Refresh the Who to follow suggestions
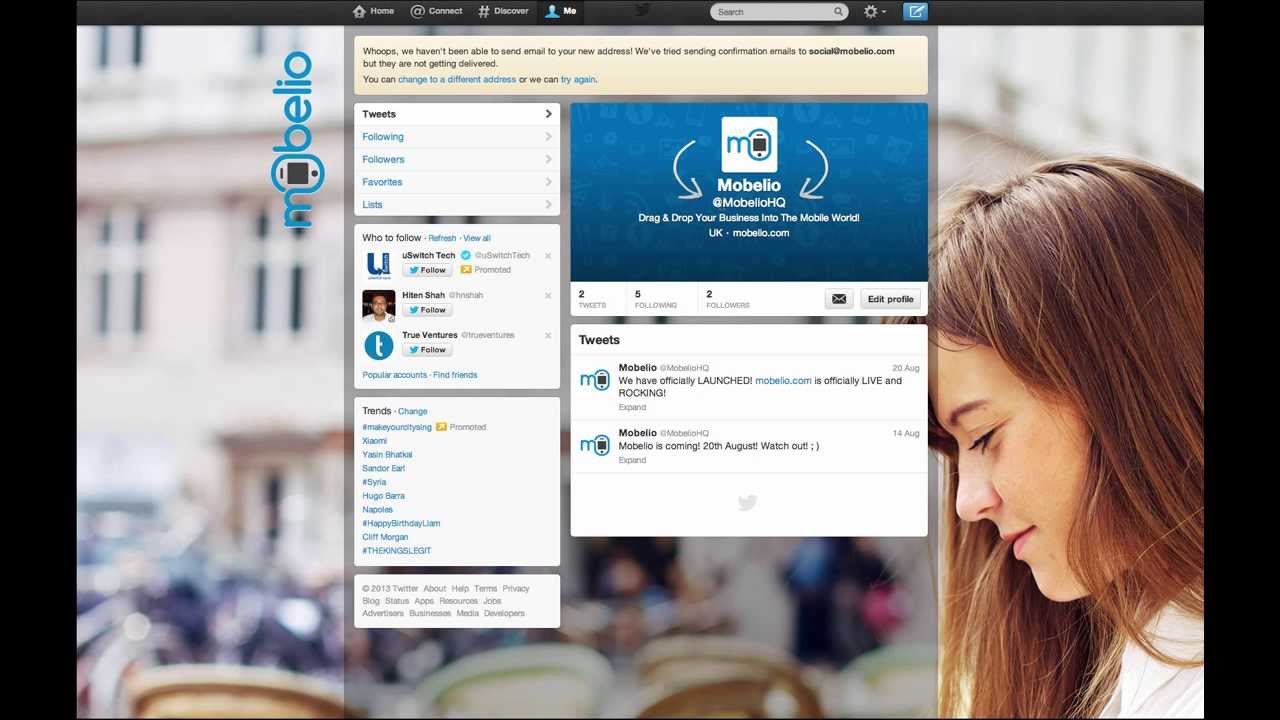Image resolution: width=1280 pixels, height=720 pixels. (442, 239)
